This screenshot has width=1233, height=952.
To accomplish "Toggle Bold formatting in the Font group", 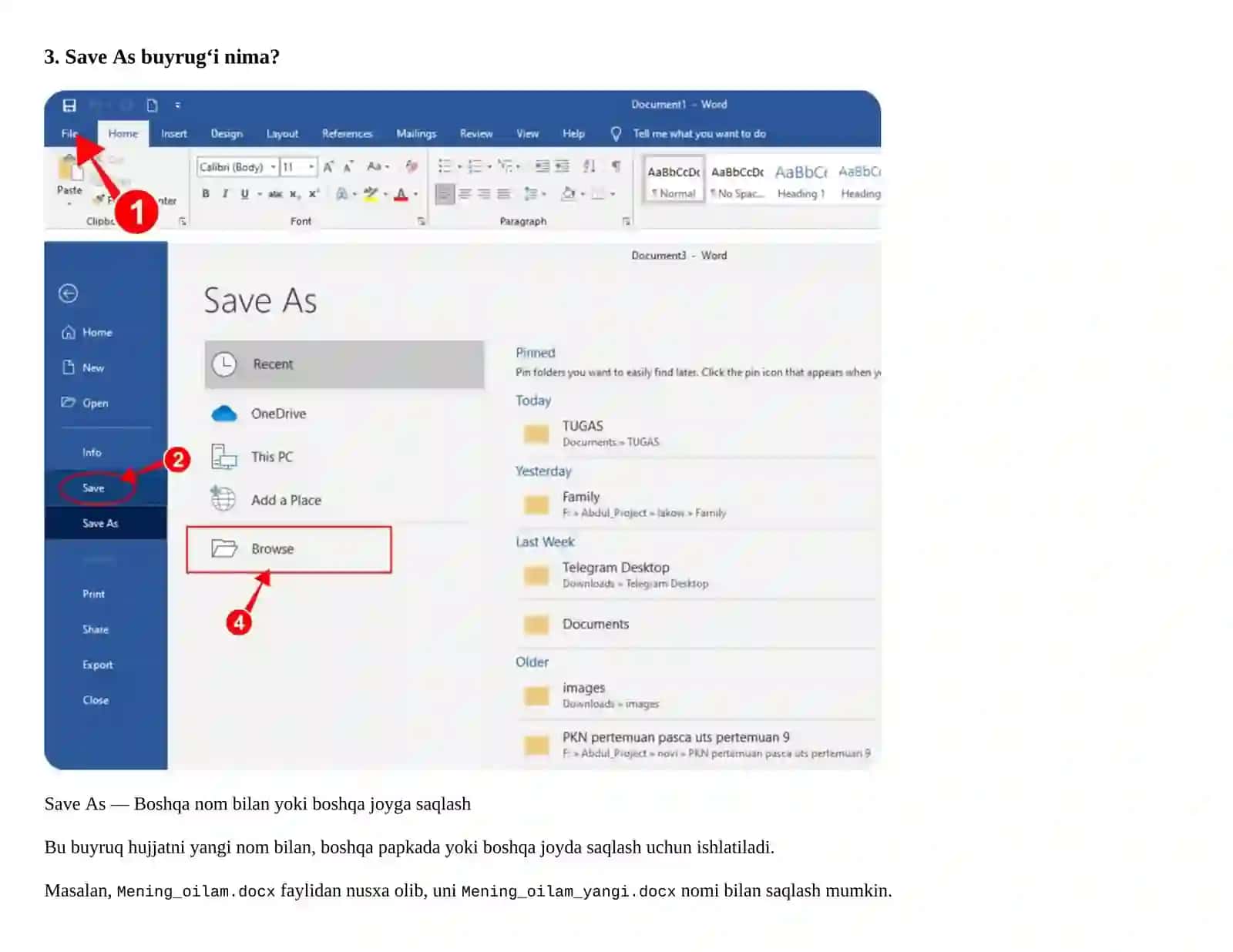I will 206,193.
